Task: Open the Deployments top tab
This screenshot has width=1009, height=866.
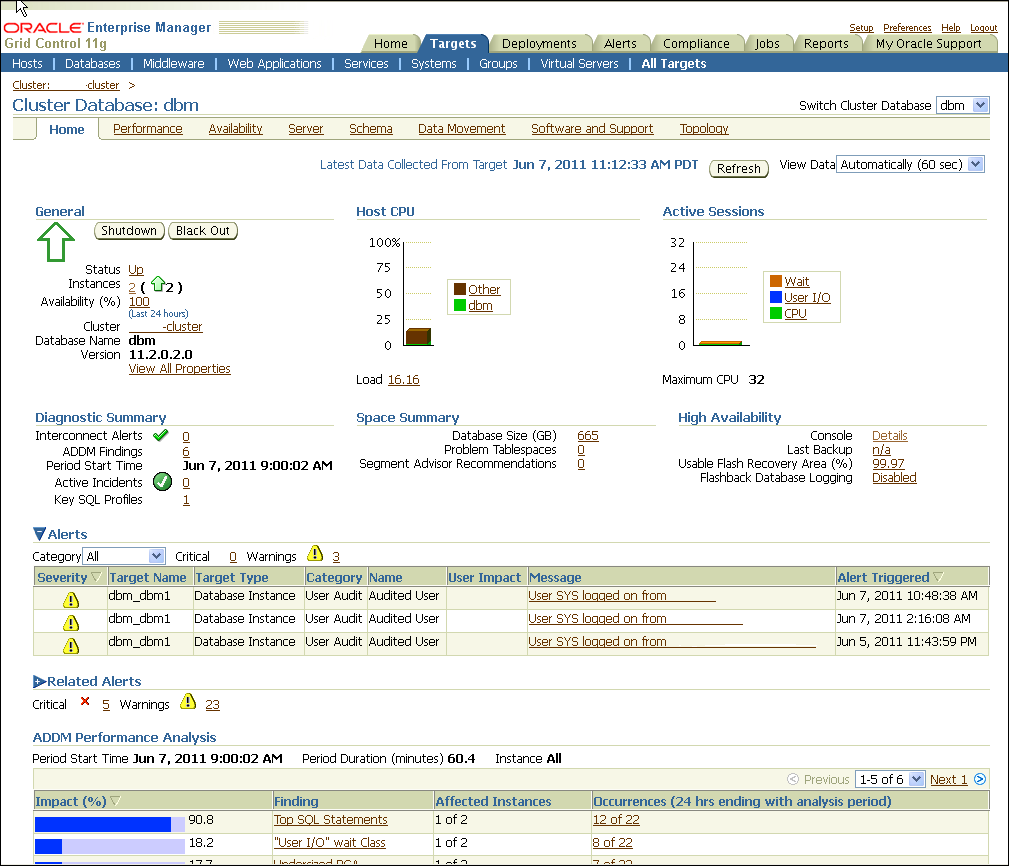Action: (x=539, y=44)
